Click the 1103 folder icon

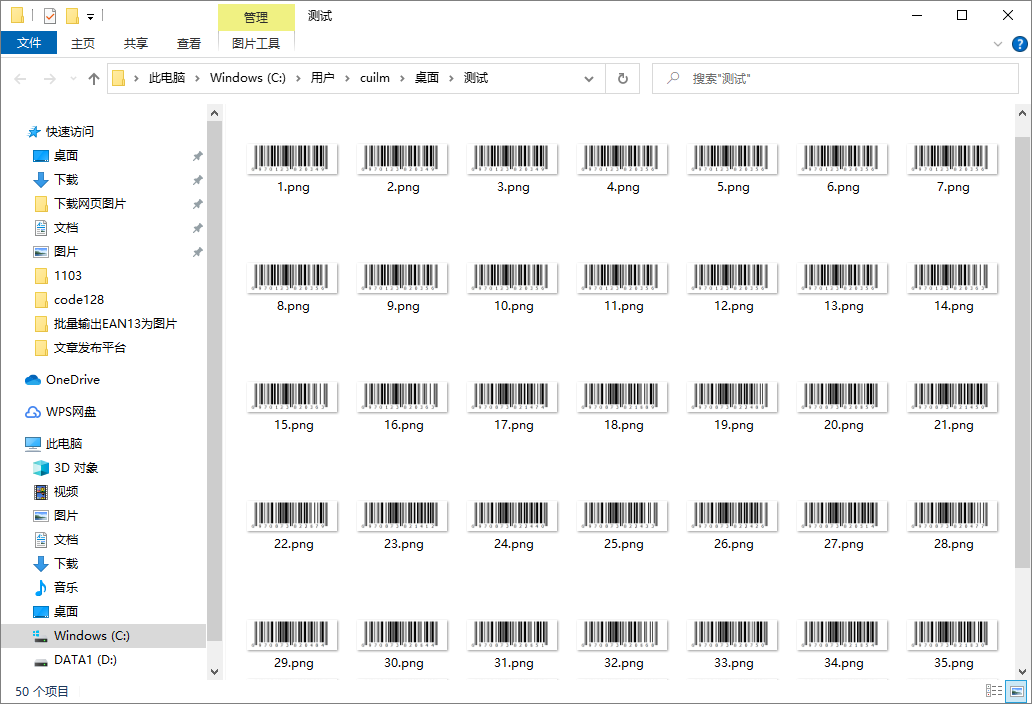41,276
